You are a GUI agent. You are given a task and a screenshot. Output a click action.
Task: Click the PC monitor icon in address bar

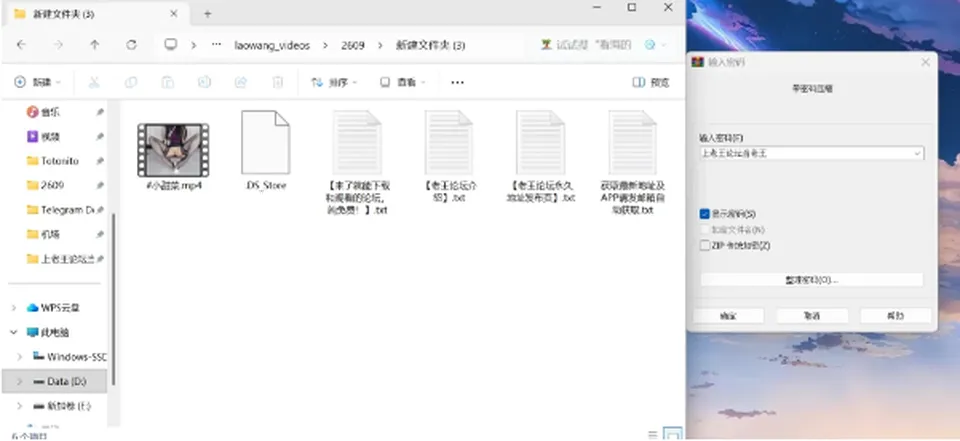(x=171, y=45)
